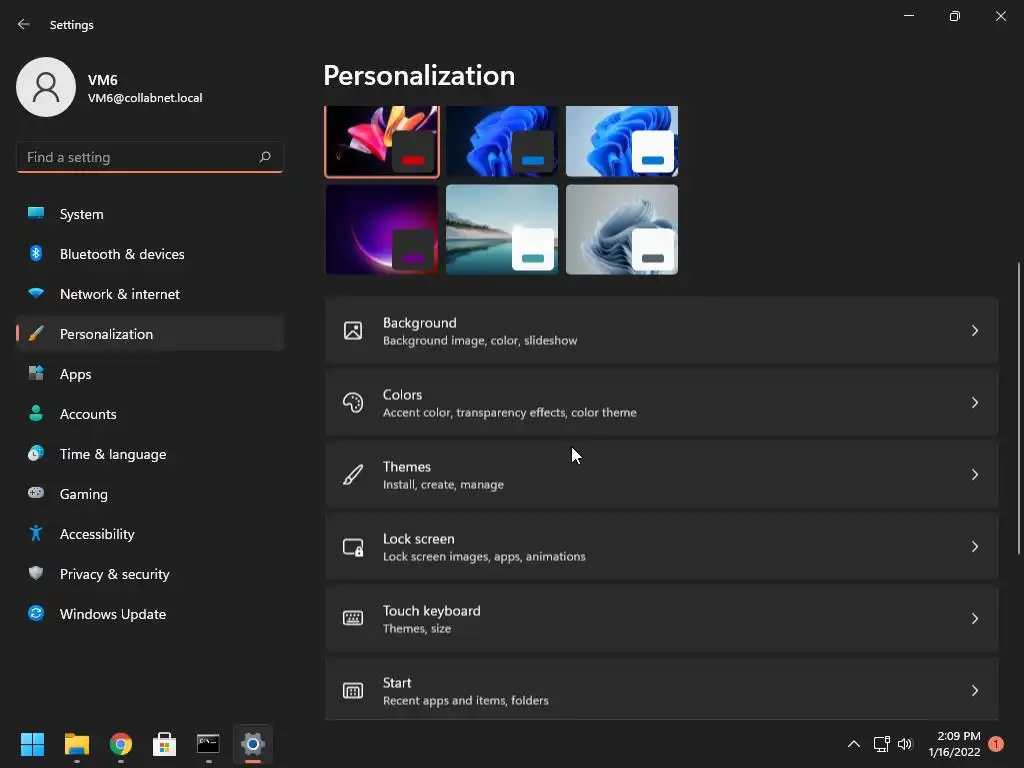Click the Background picture icon
Image resolution: width=1024 pixels, height=768 pixels.
tap(353, 330)
